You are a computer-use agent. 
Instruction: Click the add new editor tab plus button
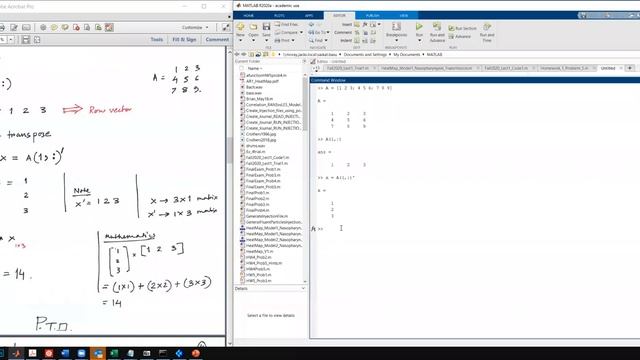click(630, 68)
